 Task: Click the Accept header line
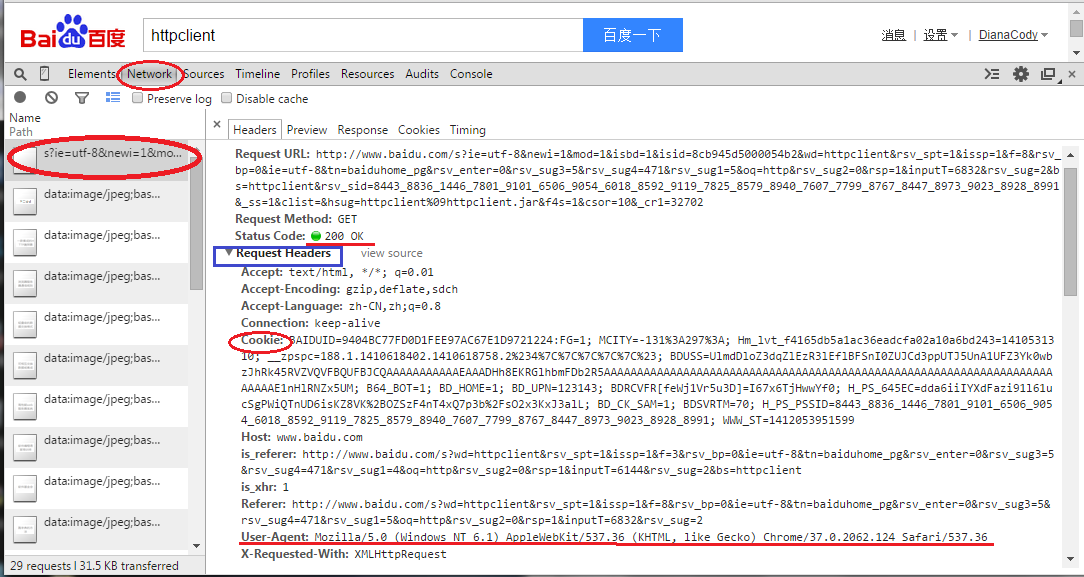tap(337, 272)
